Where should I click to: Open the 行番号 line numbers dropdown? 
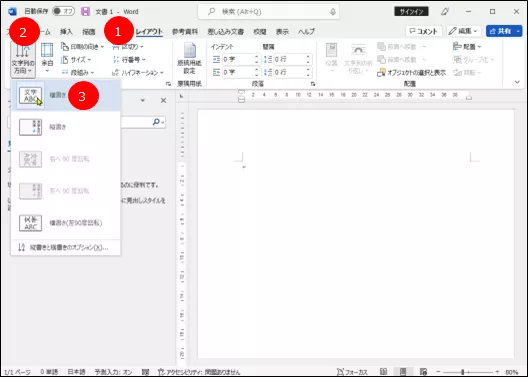pyautogui.click(x=129, y=60)
